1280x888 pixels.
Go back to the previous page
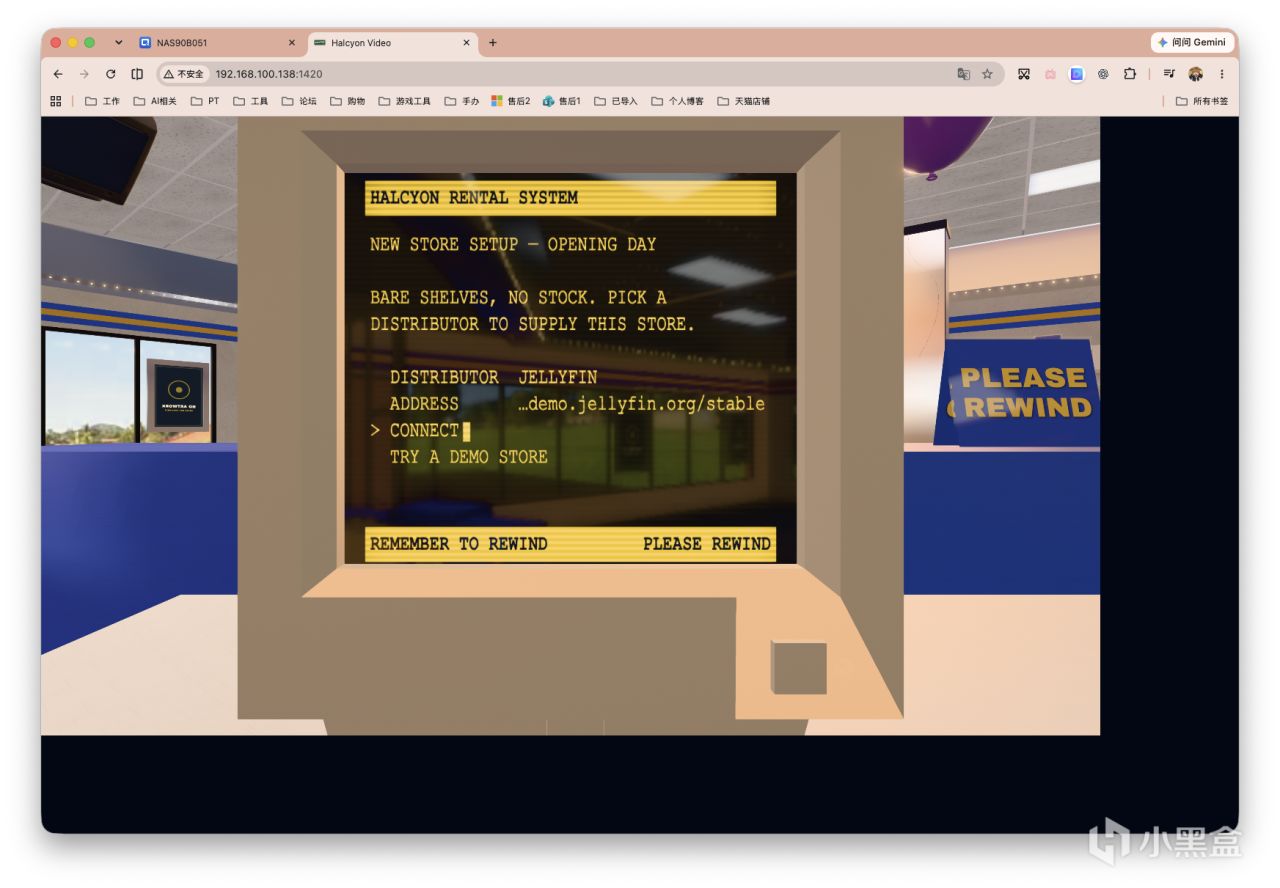[58, 74]
